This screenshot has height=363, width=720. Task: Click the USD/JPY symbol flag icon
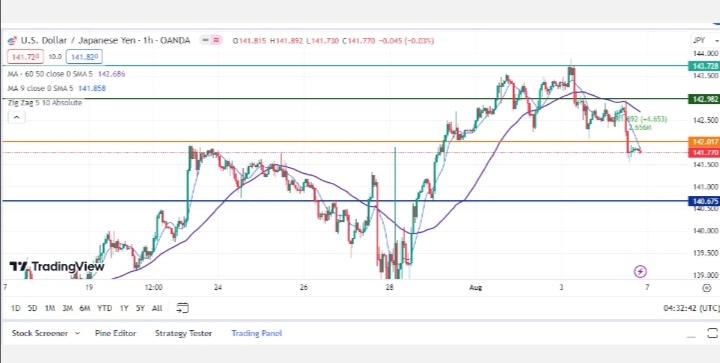(x=12, y=41)
